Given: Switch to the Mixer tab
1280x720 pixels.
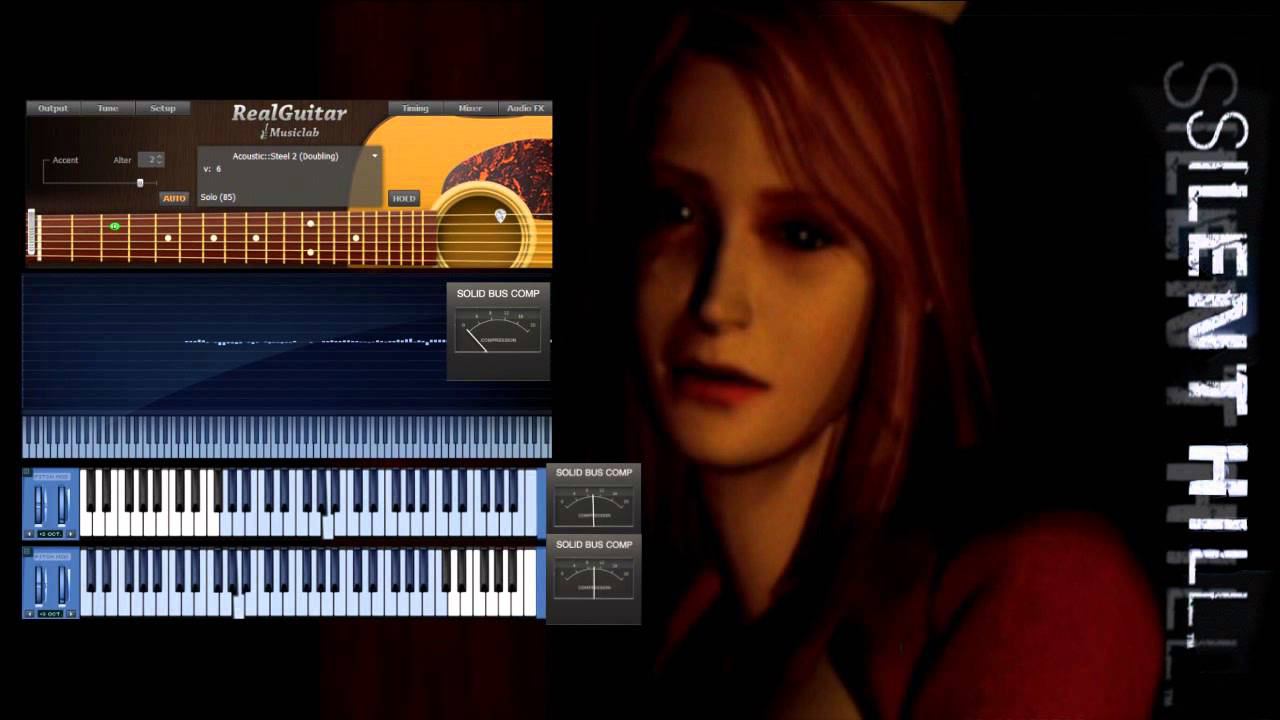Looking at the screenshot, I should coord(470,108).
